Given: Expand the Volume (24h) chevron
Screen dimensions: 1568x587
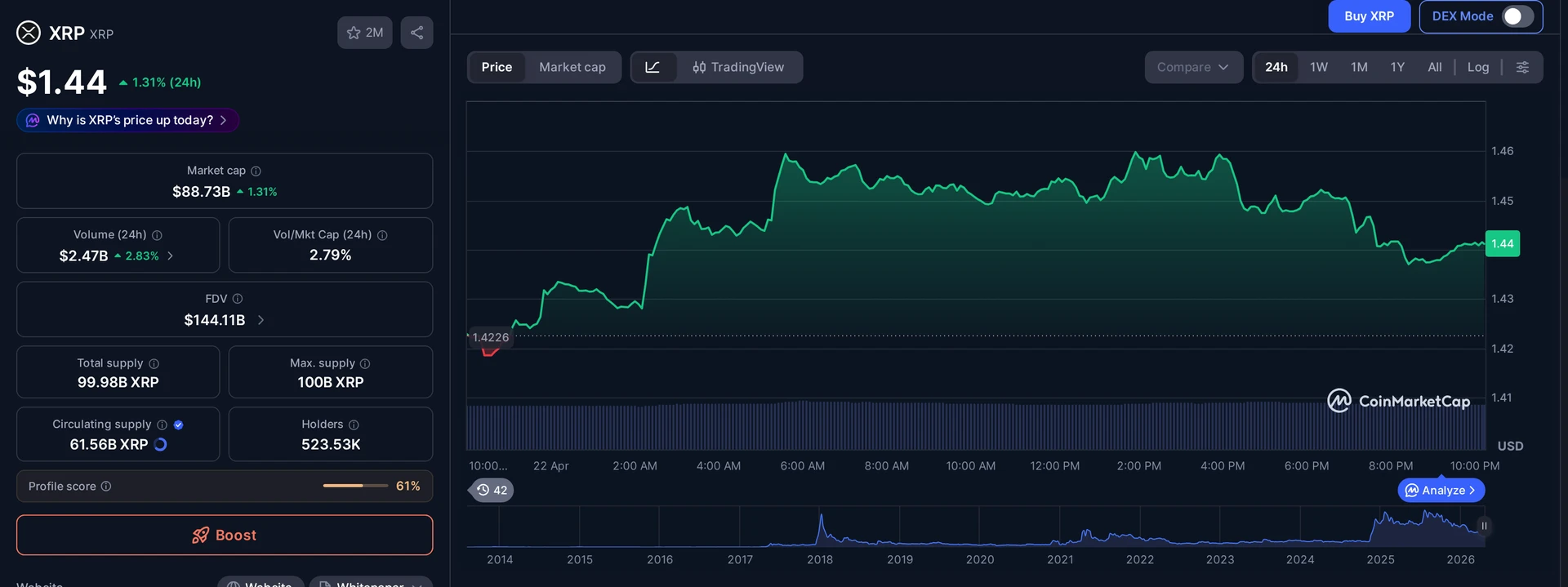Looking at the screenshot, I should click(x=170, y=256).
